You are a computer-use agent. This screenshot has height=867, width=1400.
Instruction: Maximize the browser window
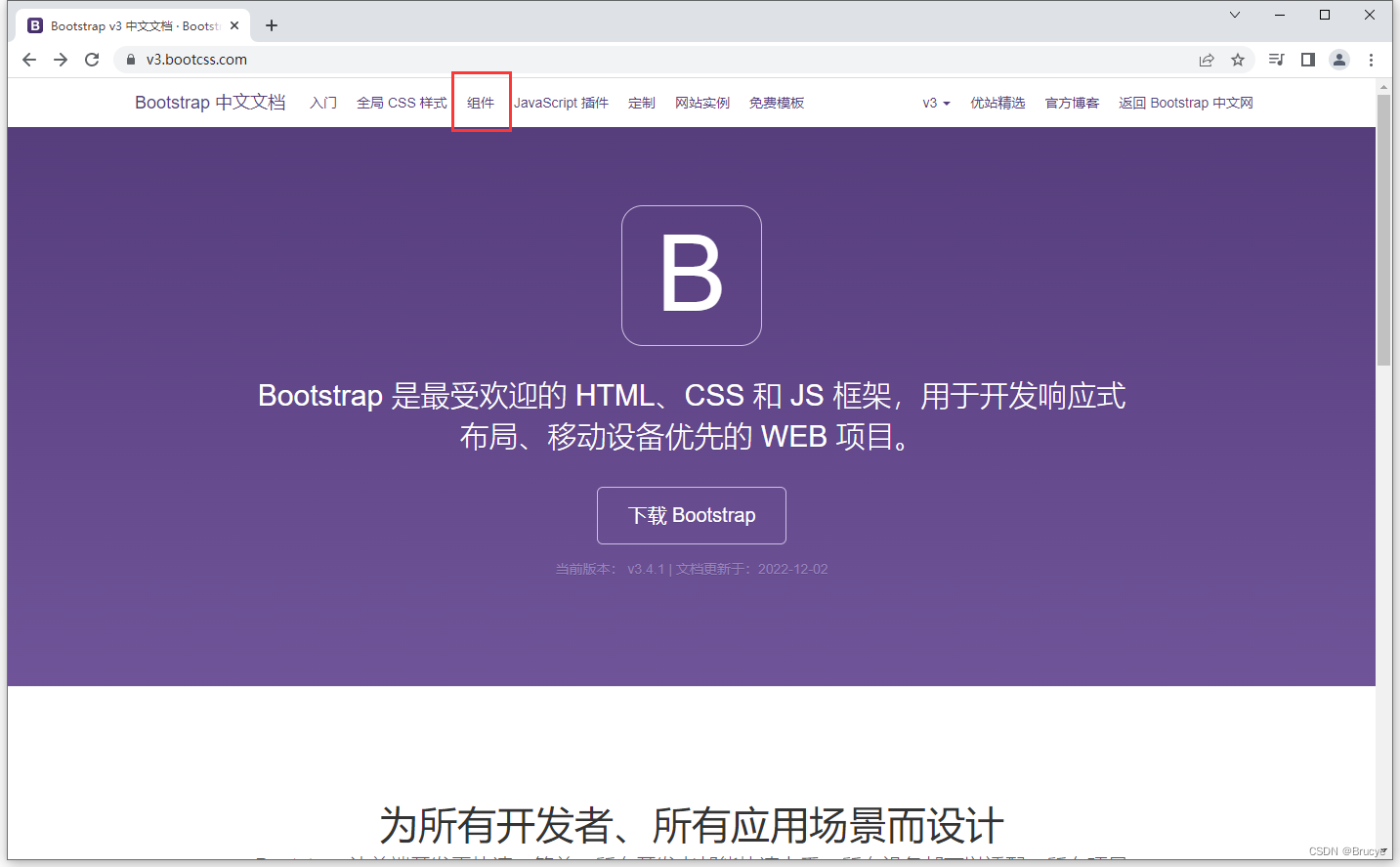point(1325,15)
